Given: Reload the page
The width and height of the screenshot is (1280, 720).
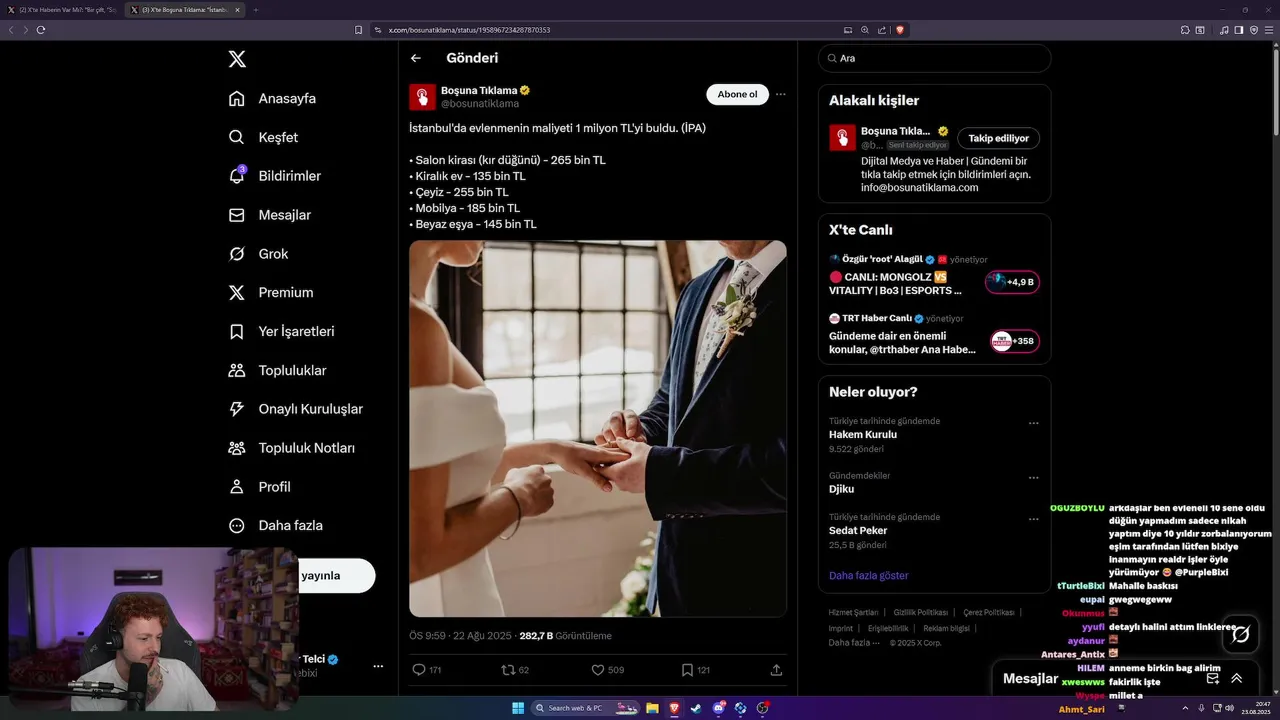Looking at the screenshot, I should click(x=41, y=30).
